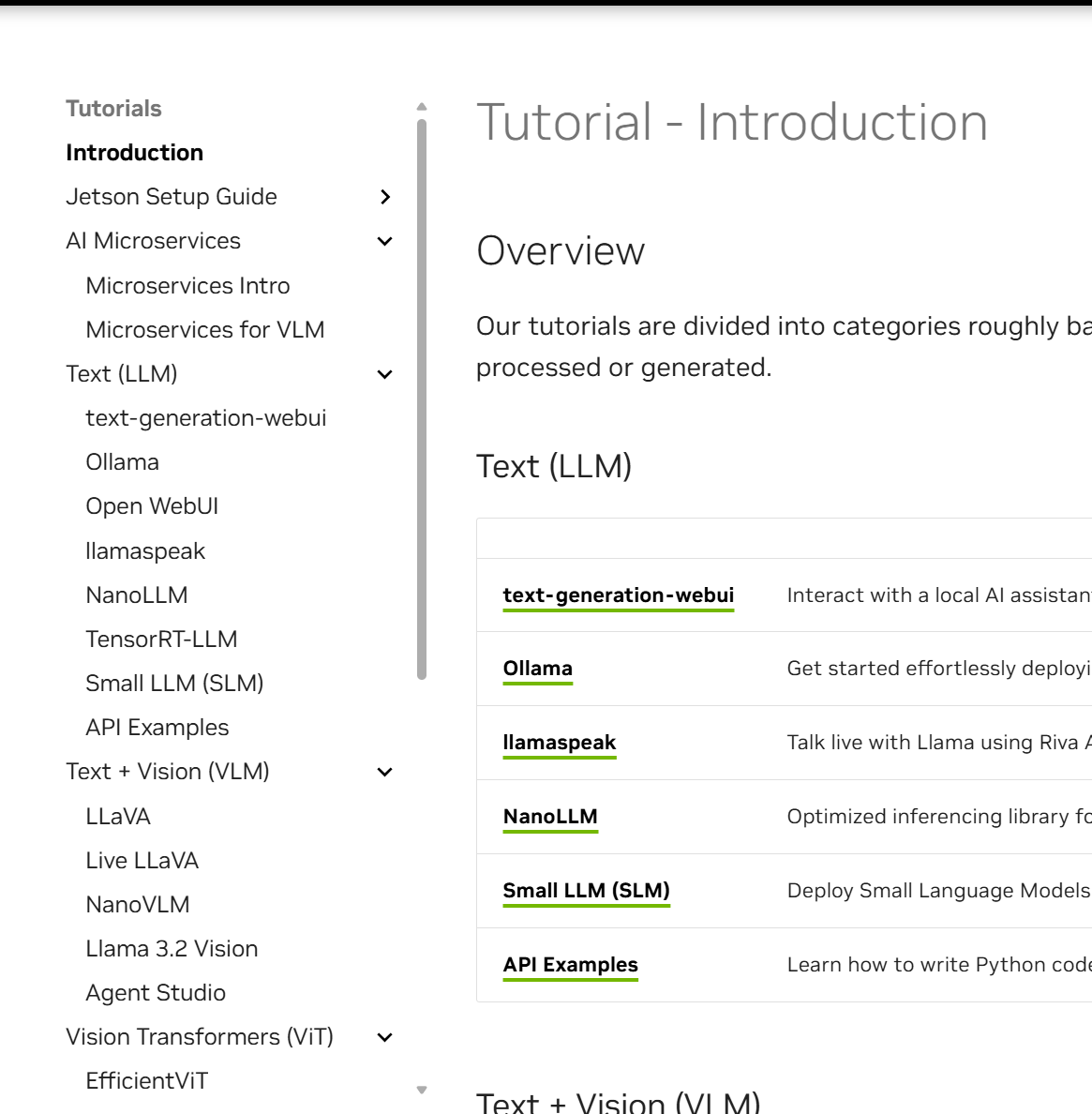
Task: Click 'Learn how to write Python code' text
Action: [939, 965]
